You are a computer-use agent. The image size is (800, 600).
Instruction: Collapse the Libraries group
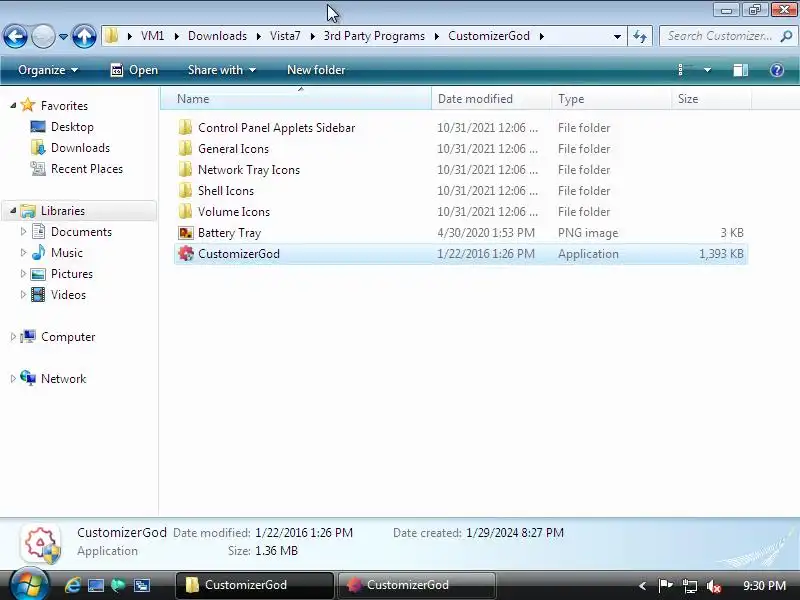13,210
